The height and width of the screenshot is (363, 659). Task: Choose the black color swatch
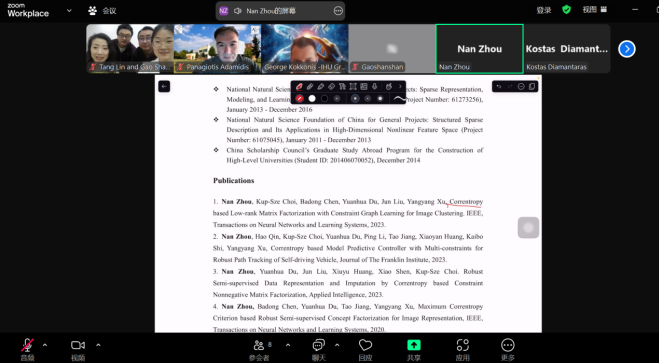point(324,98)
